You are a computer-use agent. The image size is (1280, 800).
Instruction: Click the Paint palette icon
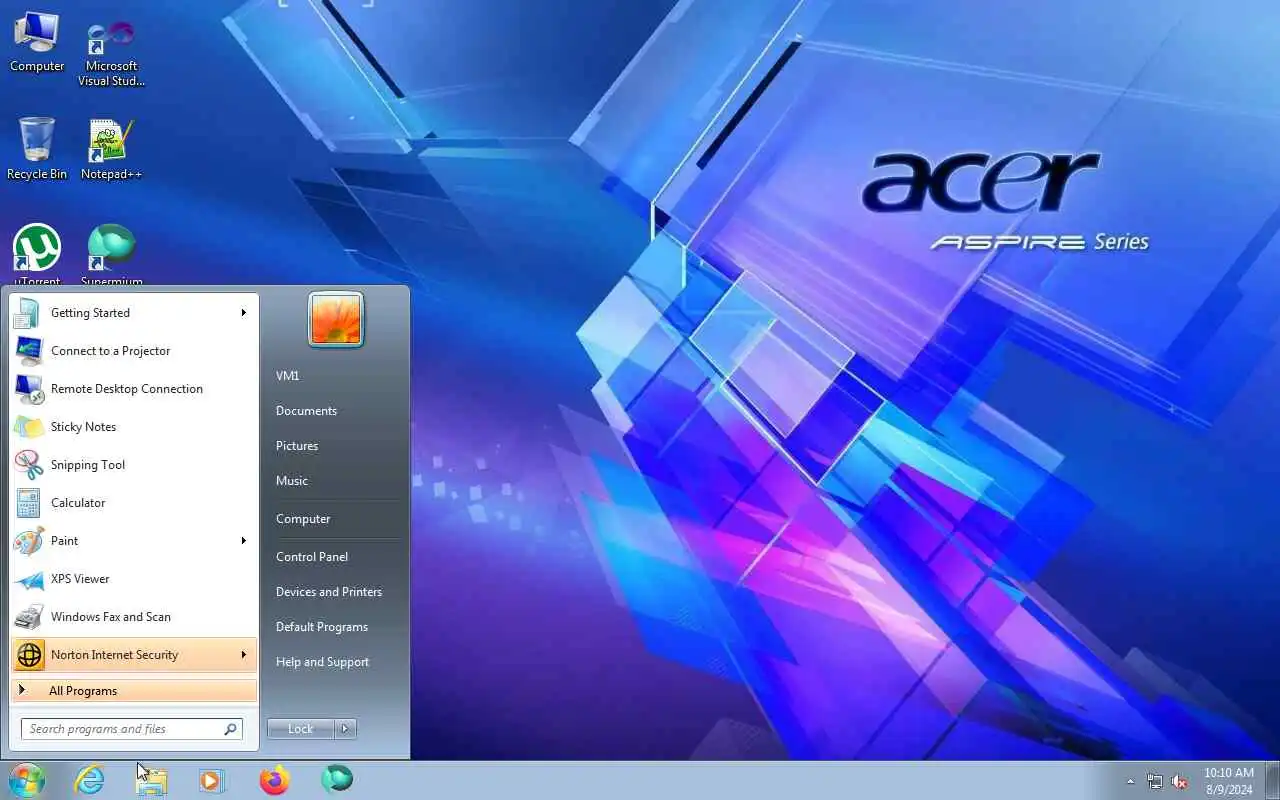coord(28,541)
